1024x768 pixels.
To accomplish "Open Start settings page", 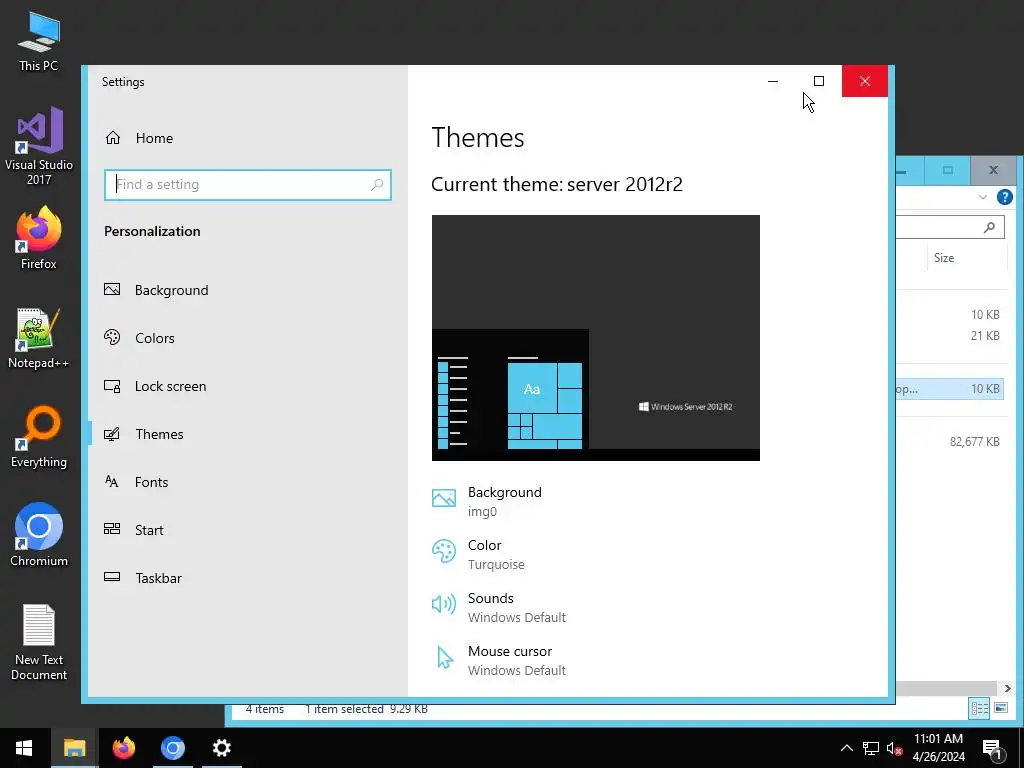I will pyautogui.click(x=134, y=530).
